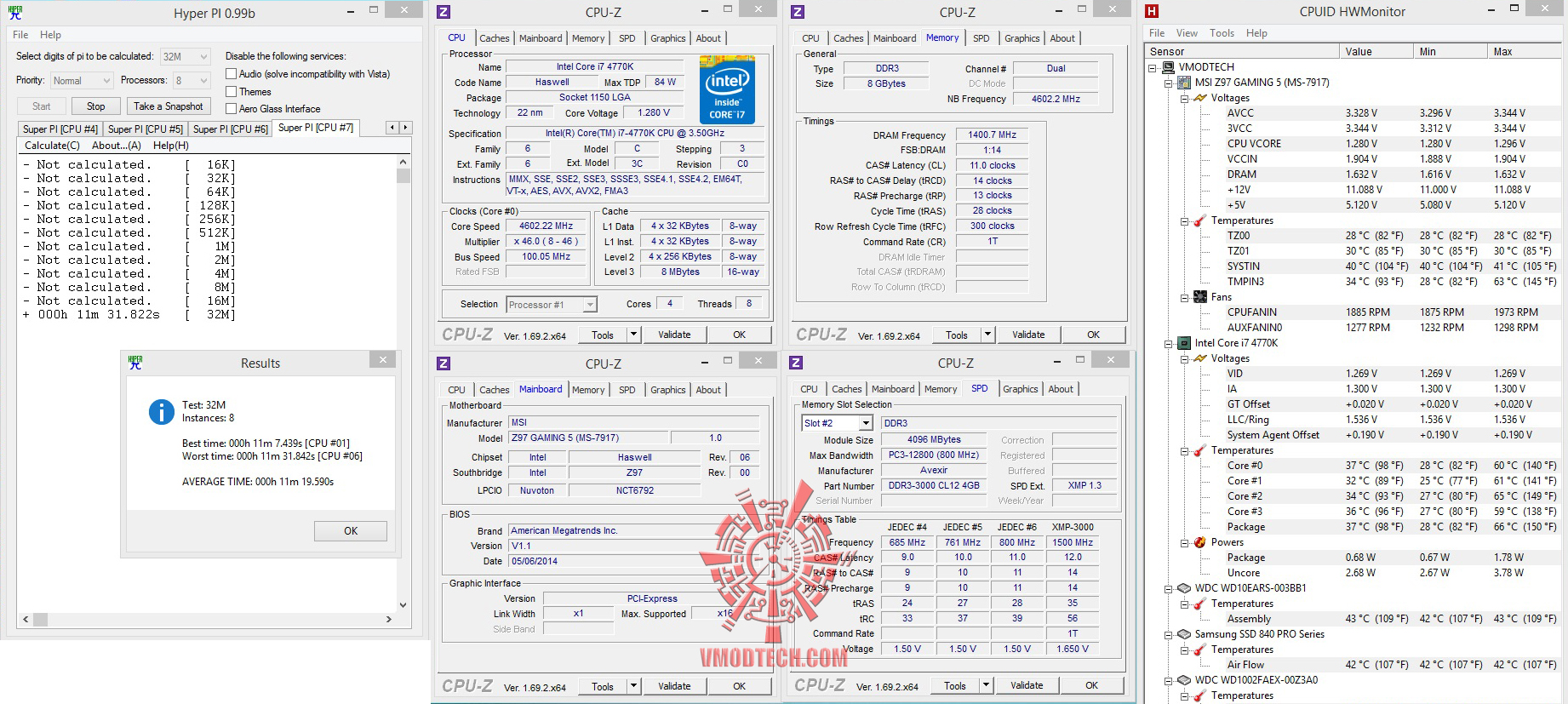
Task: Click the CPUID HWMonitor title bar icon
Action: click(1152, 11)
